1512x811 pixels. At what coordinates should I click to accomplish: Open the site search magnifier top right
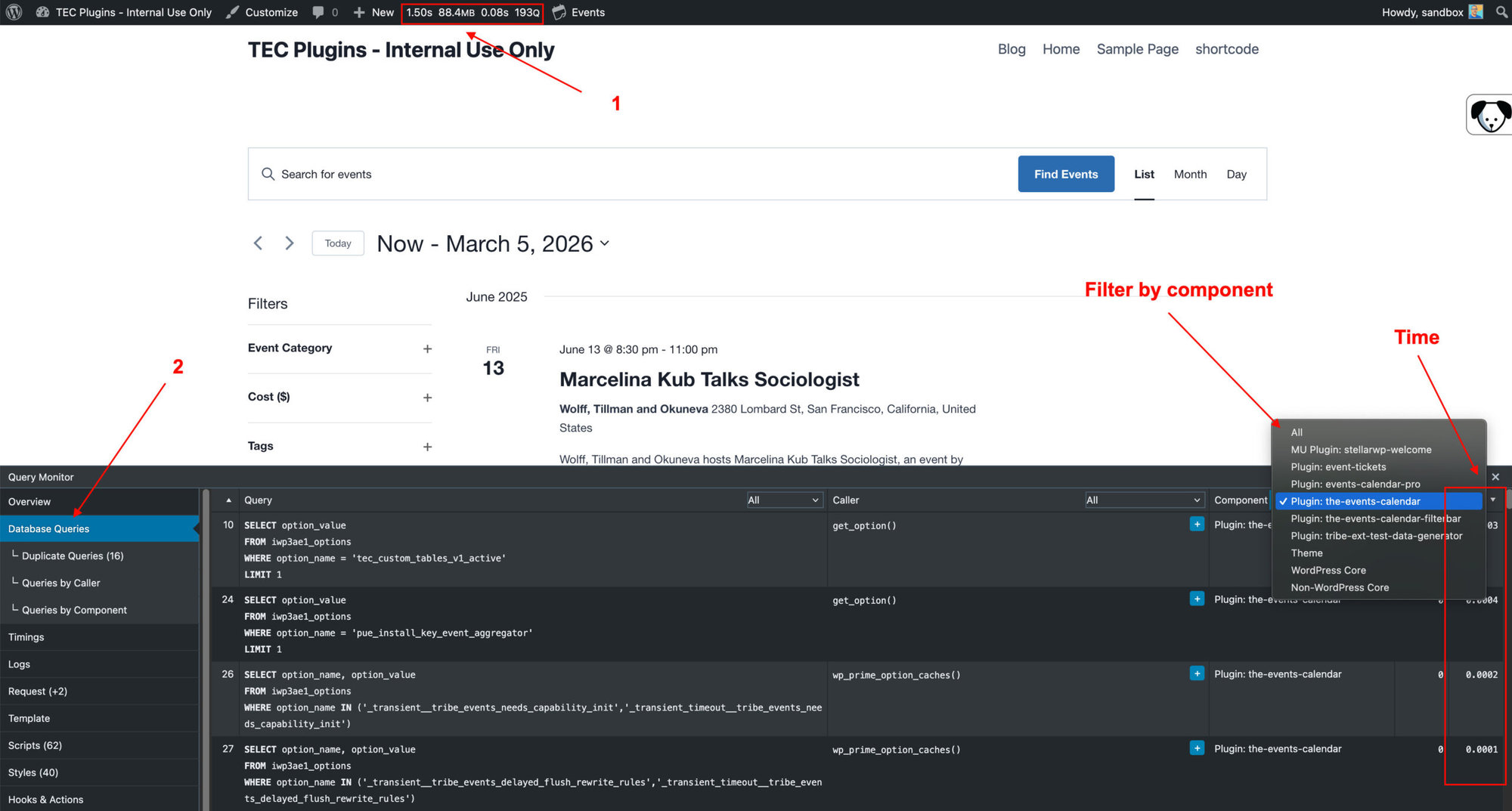tap(1501, 12)
